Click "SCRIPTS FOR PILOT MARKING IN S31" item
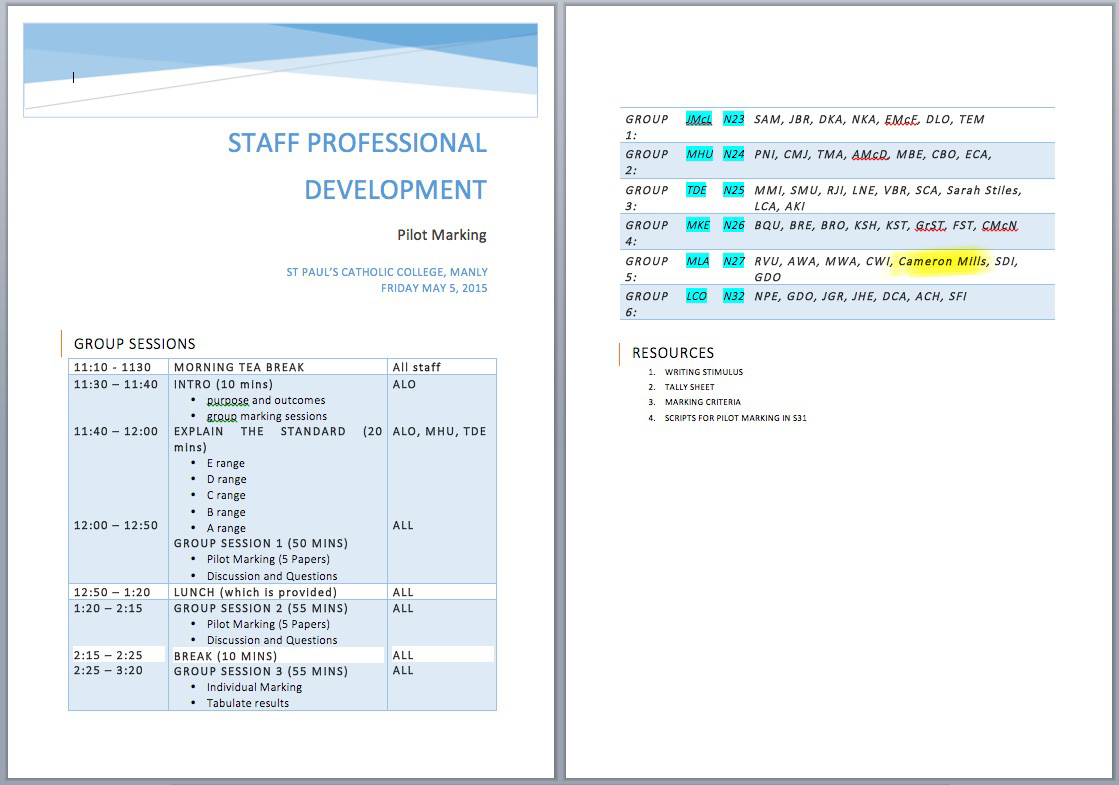Image resolution: width=1119 pixels, height=785 pixels. point(735,418)
